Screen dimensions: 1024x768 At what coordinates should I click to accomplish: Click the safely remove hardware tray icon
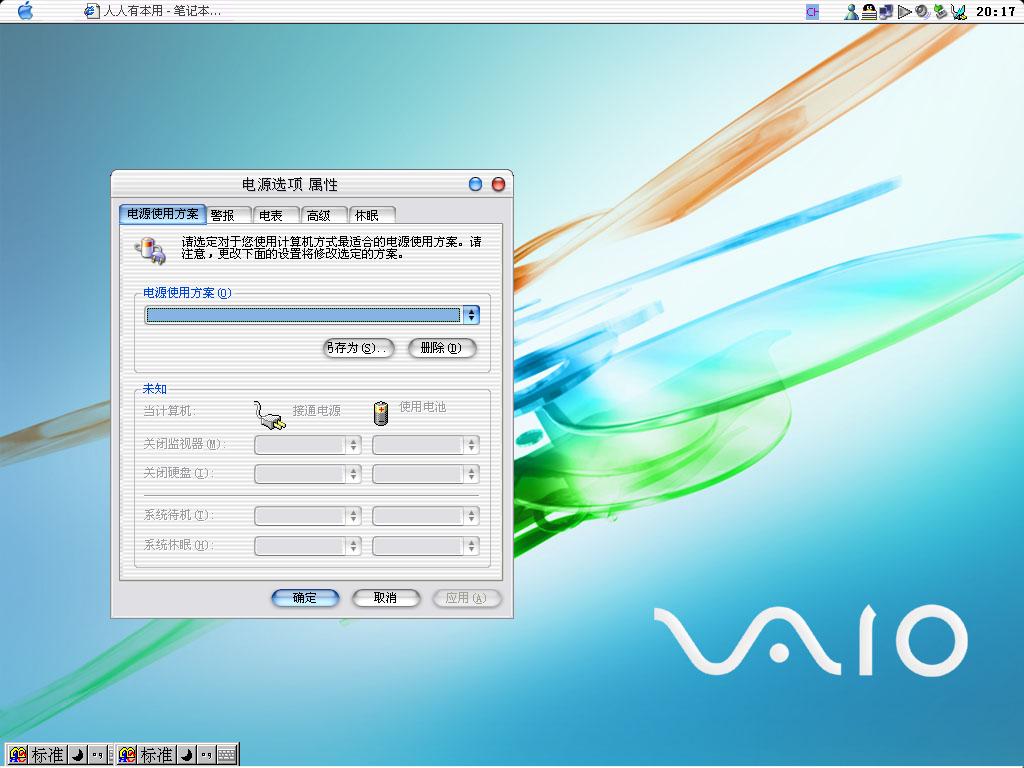940,12
